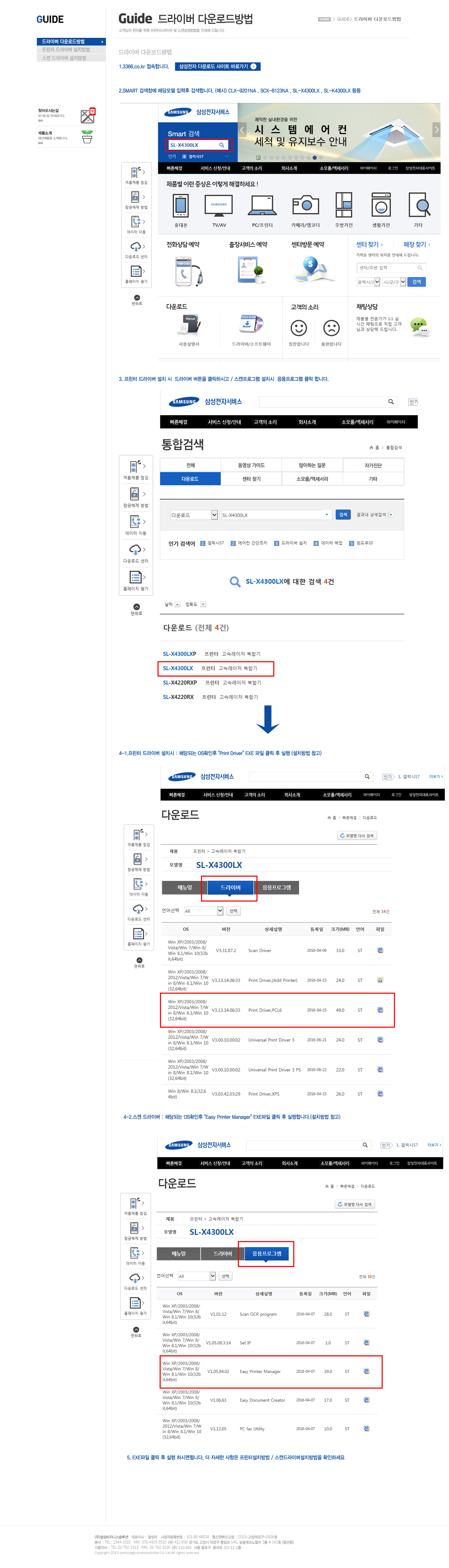Select the 센터 찾기 tab in 통합검색

tap(251, 478)
